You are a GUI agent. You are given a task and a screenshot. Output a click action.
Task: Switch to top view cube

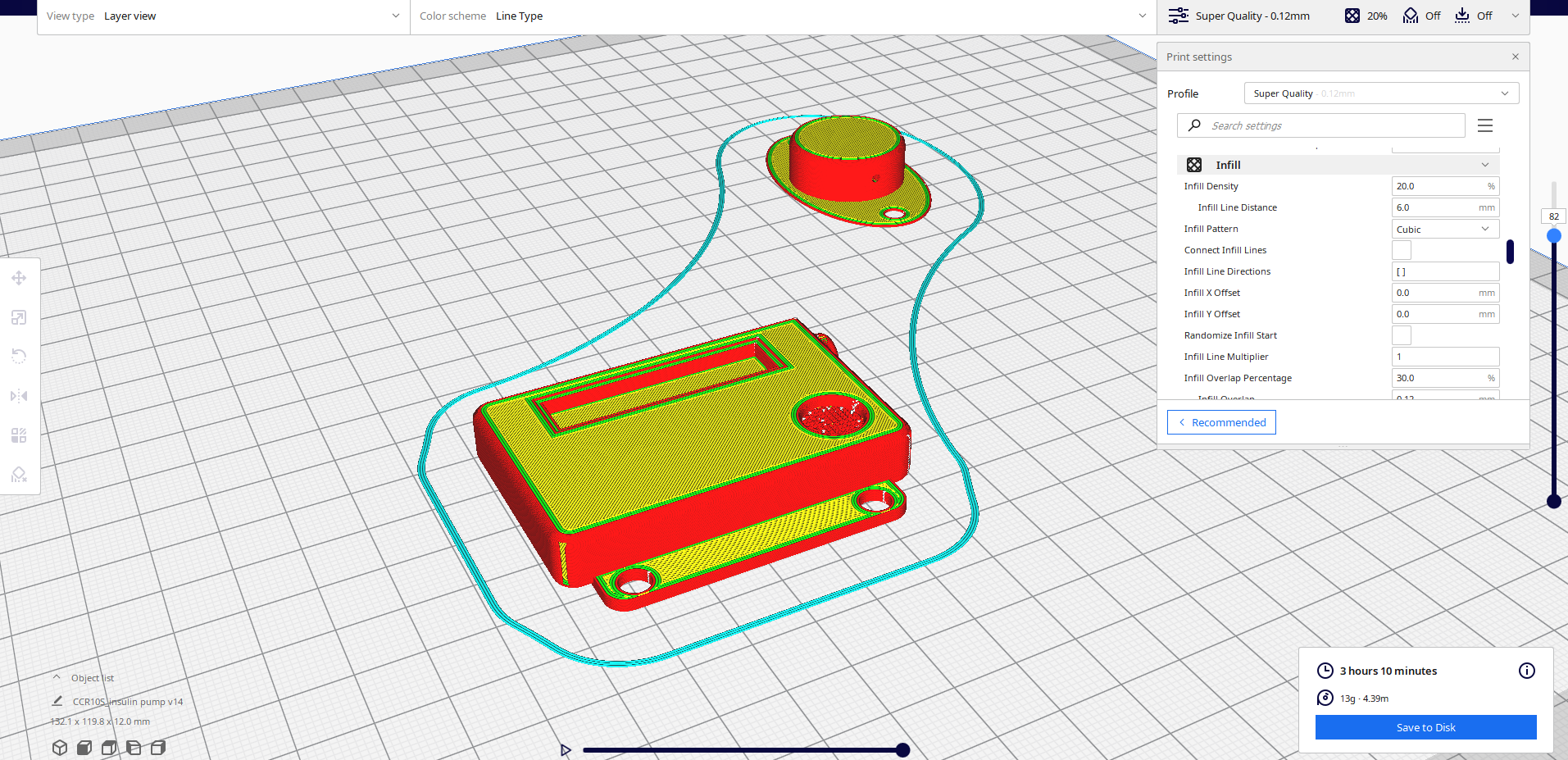point(109,748)
